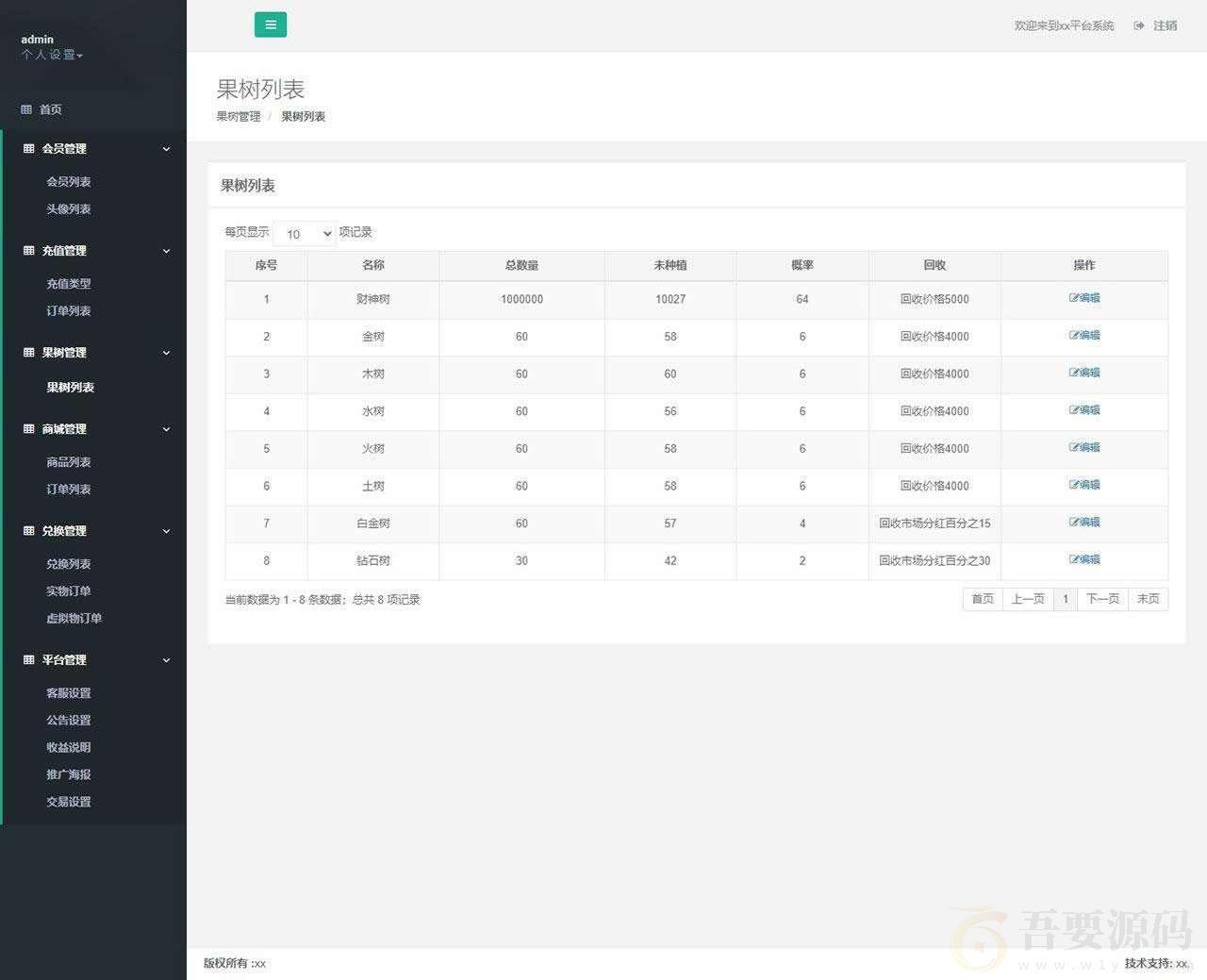The width and height of the screenshot is (1207, 980).
Task: Collapse 平台管理 menu chevron
Action: [167, 660]
